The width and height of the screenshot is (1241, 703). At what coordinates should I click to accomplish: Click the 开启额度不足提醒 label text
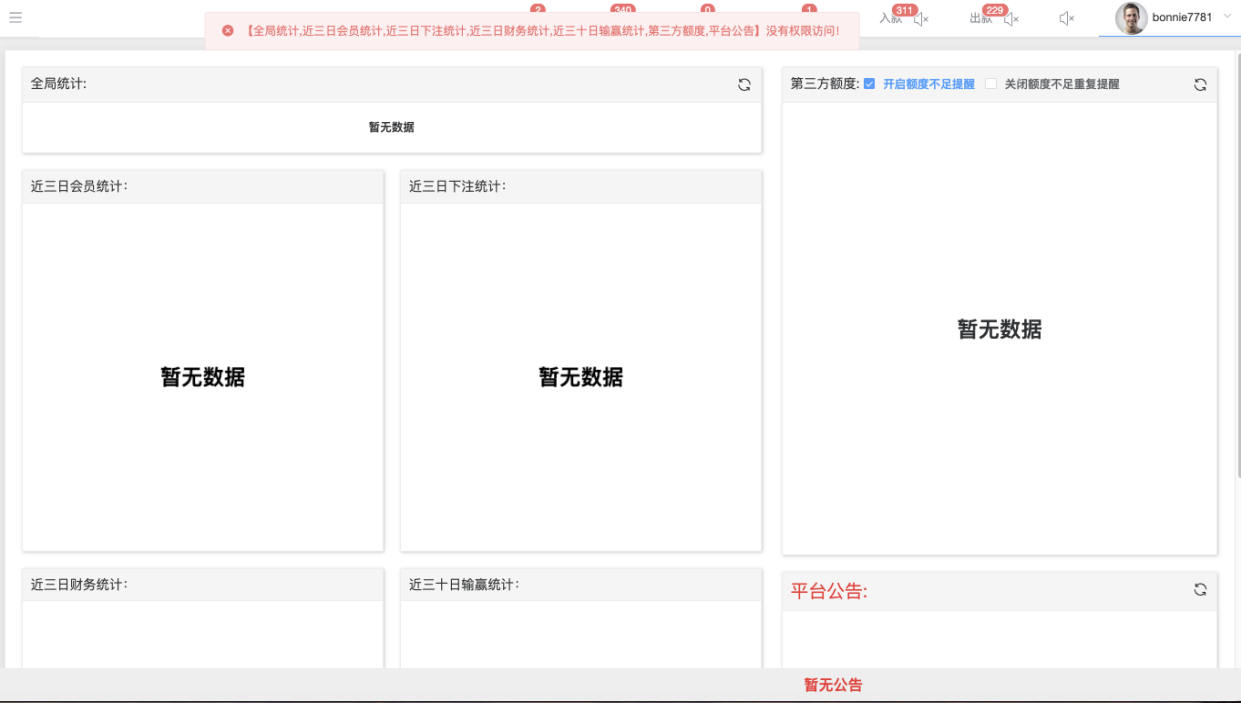928,85
